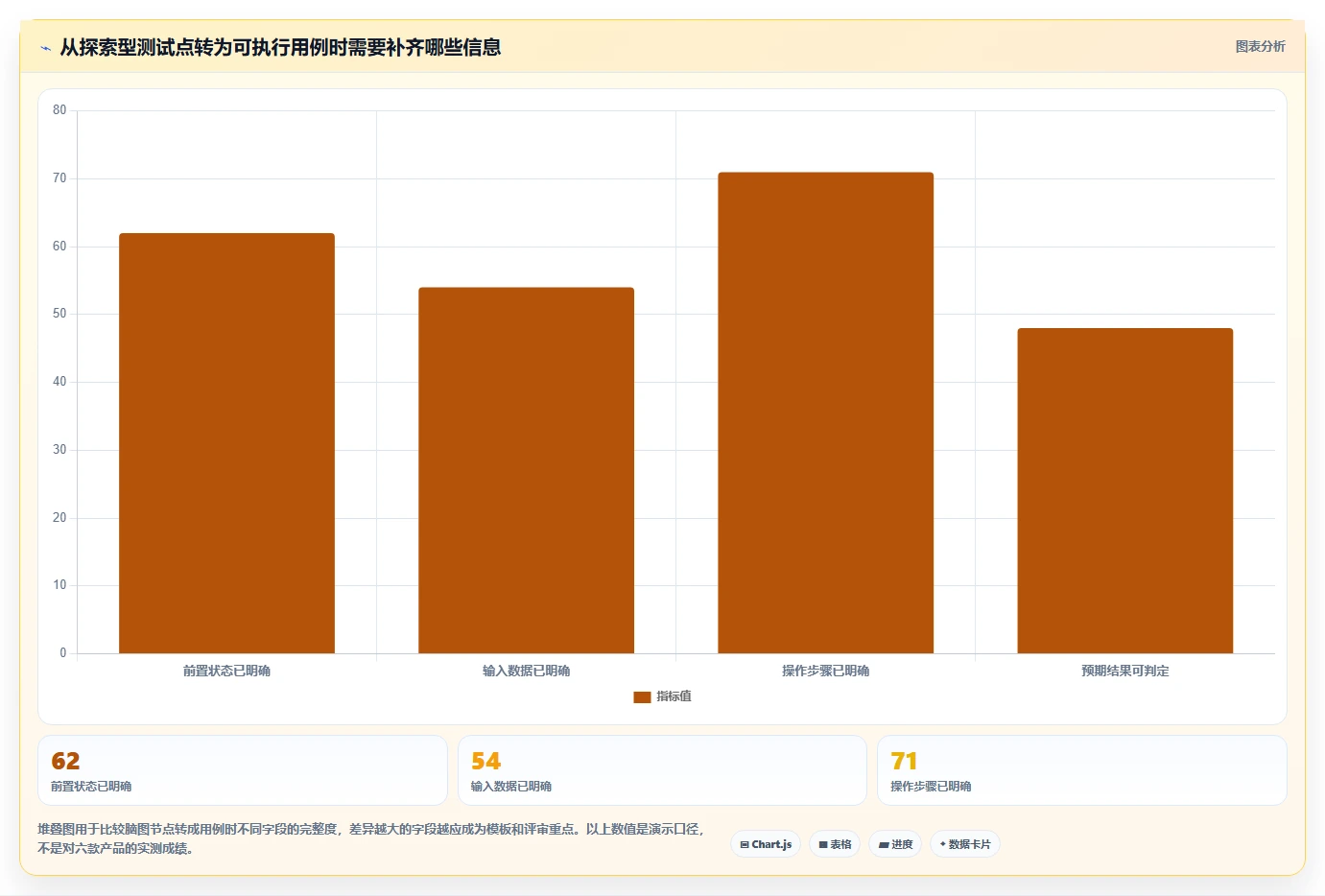Click the 预期结果可判定 x-axis label
The height and width of the screenshot is (896, 1325).
[1124, 671]
